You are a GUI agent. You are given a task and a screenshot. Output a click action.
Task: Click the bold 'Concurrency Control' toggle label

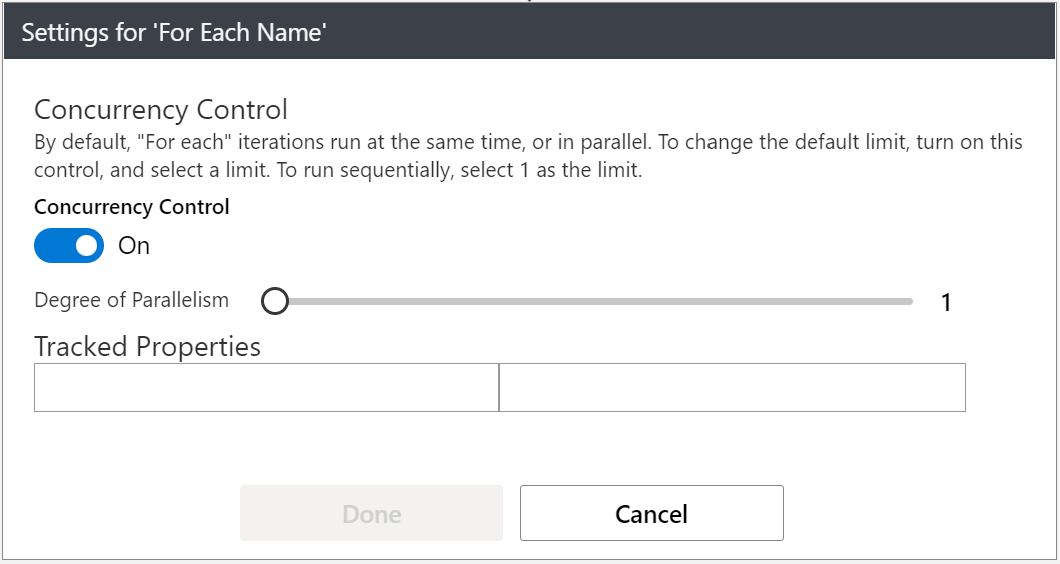pos(132,207)
